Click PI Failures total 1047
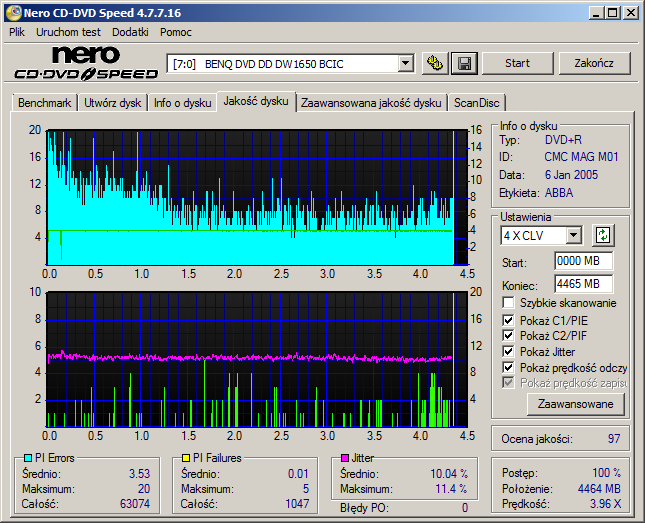Image resolution: width=645 pixels, height=523 pixels. pyautogui.click(x=297, y=504)
